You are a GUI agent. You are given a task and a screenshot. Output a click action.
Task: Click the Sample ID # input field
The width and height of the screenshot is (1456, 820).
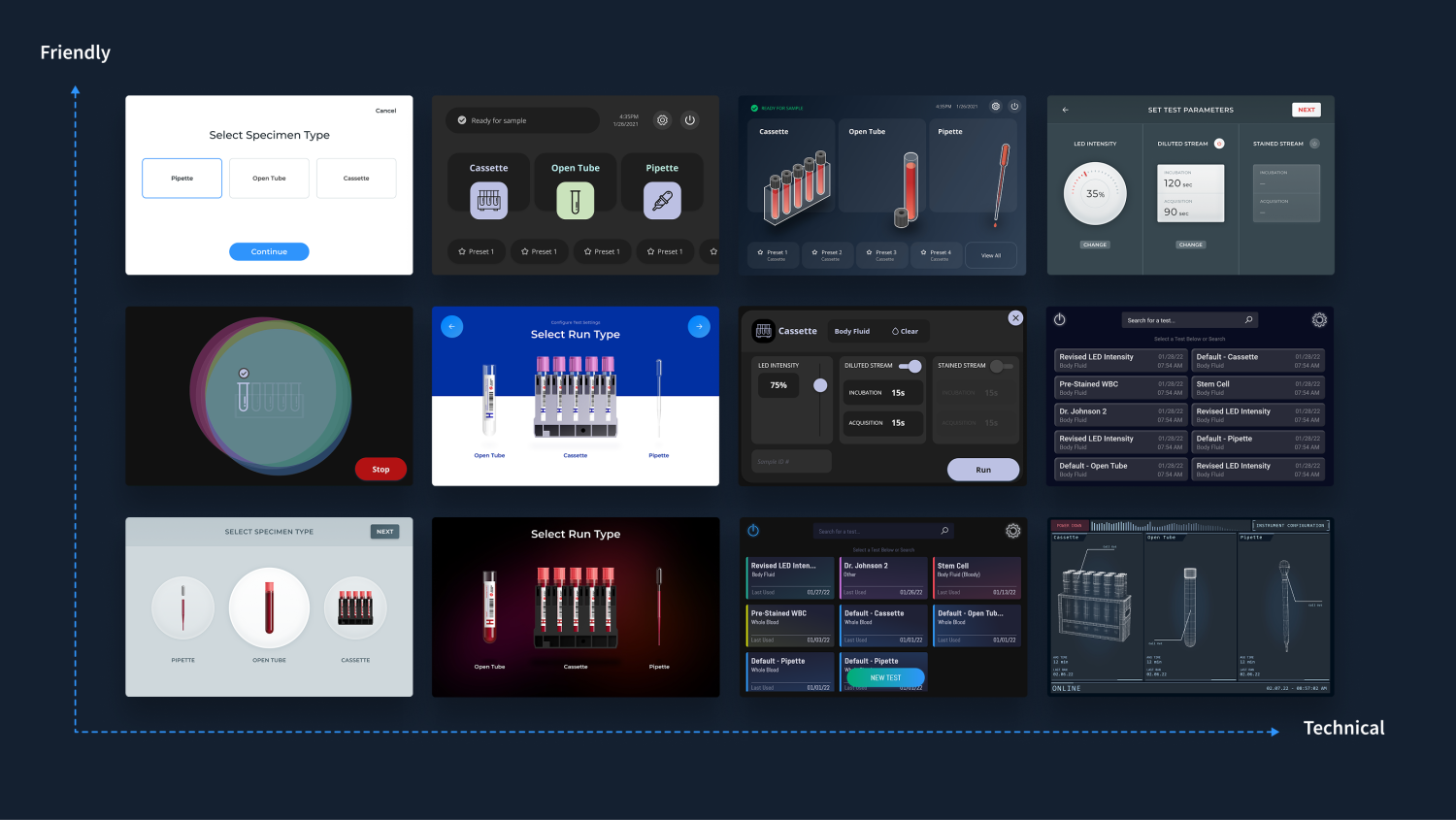pyautogui.click(x=791, y=462)
